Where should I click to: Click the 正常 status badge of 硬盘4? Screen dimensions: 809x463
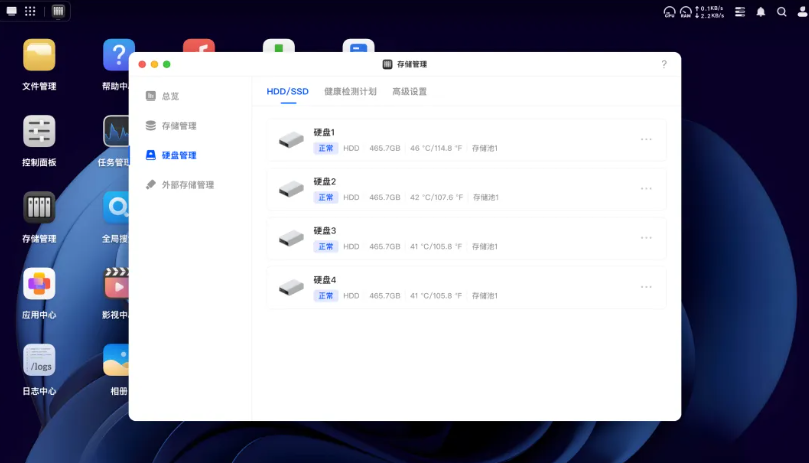click(x=326, y=296)
